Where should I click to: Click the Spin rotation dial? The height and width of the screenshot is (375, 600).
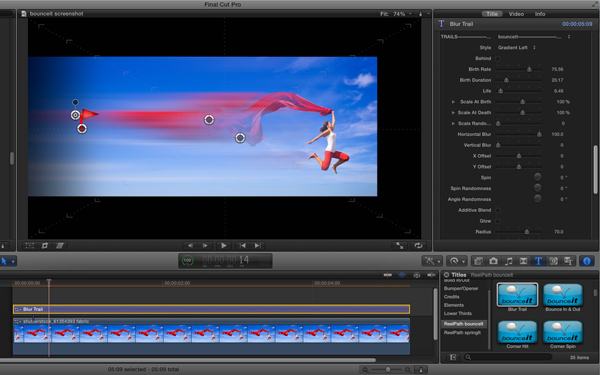(x=538, y=177)
